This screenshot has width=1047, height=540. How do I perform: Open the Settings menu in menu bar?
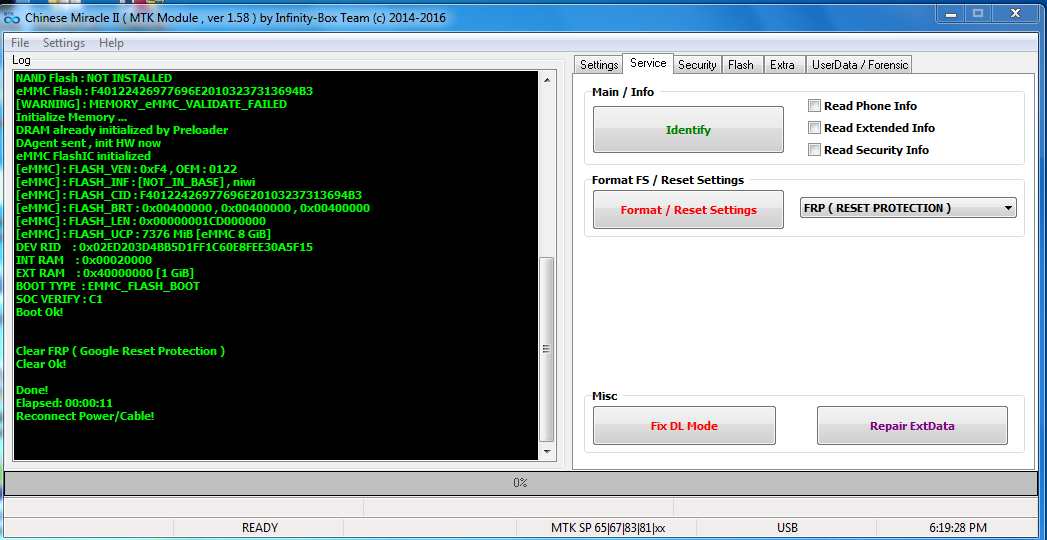[64, 43]
